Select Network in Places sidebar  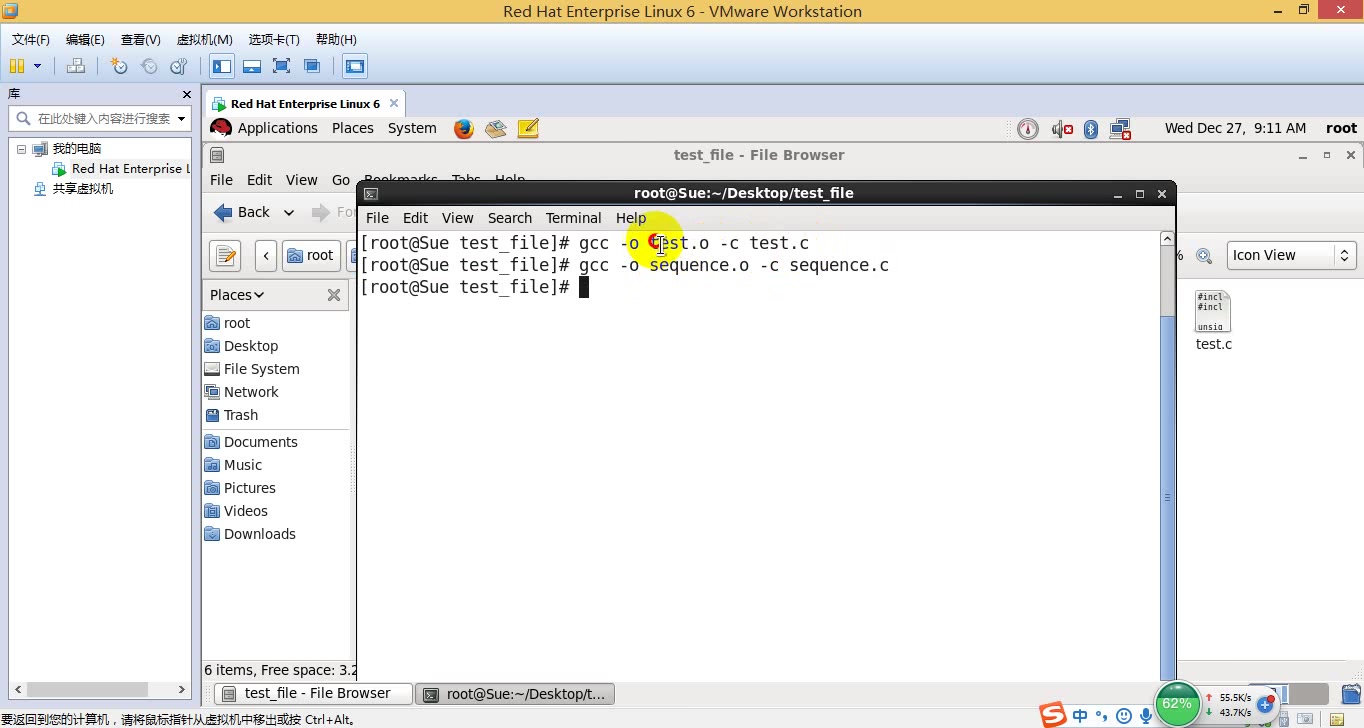click(x=241, y=392)
